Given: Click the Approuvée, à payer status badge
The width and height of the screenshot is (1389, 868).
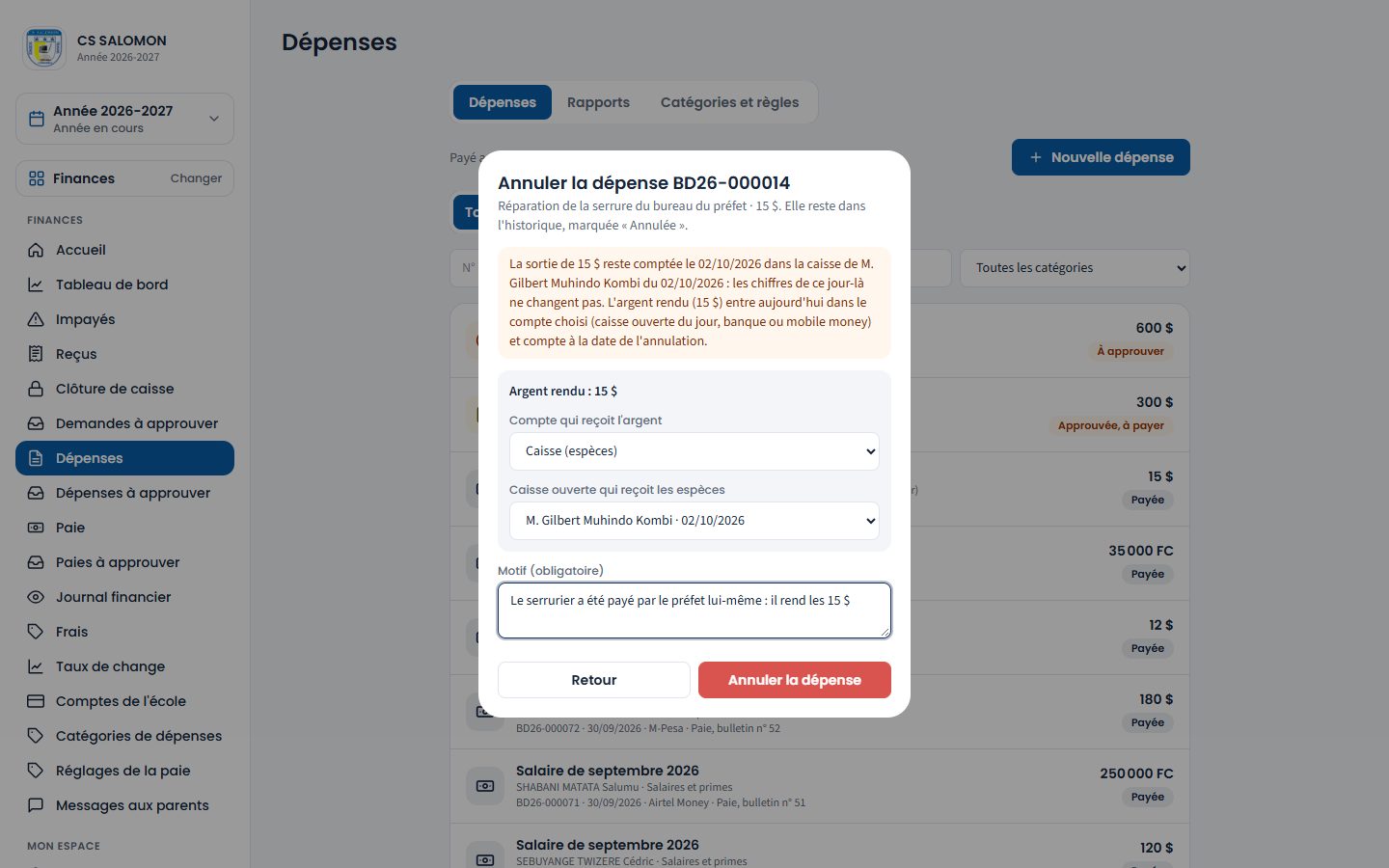Looking at the screenshot, I should [1110, 425].
